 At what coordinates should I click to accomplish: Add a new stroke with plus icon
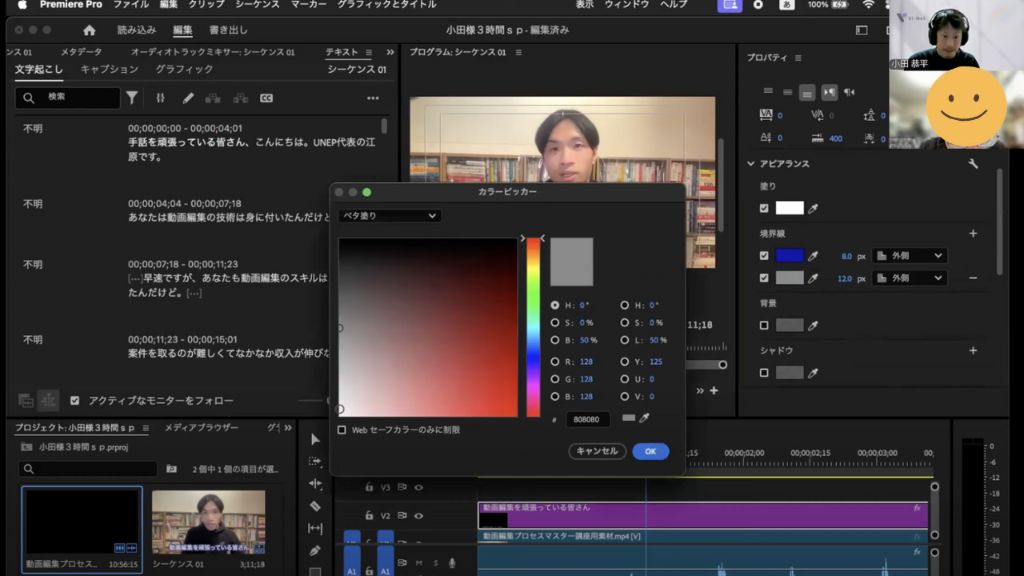point(973,233)
